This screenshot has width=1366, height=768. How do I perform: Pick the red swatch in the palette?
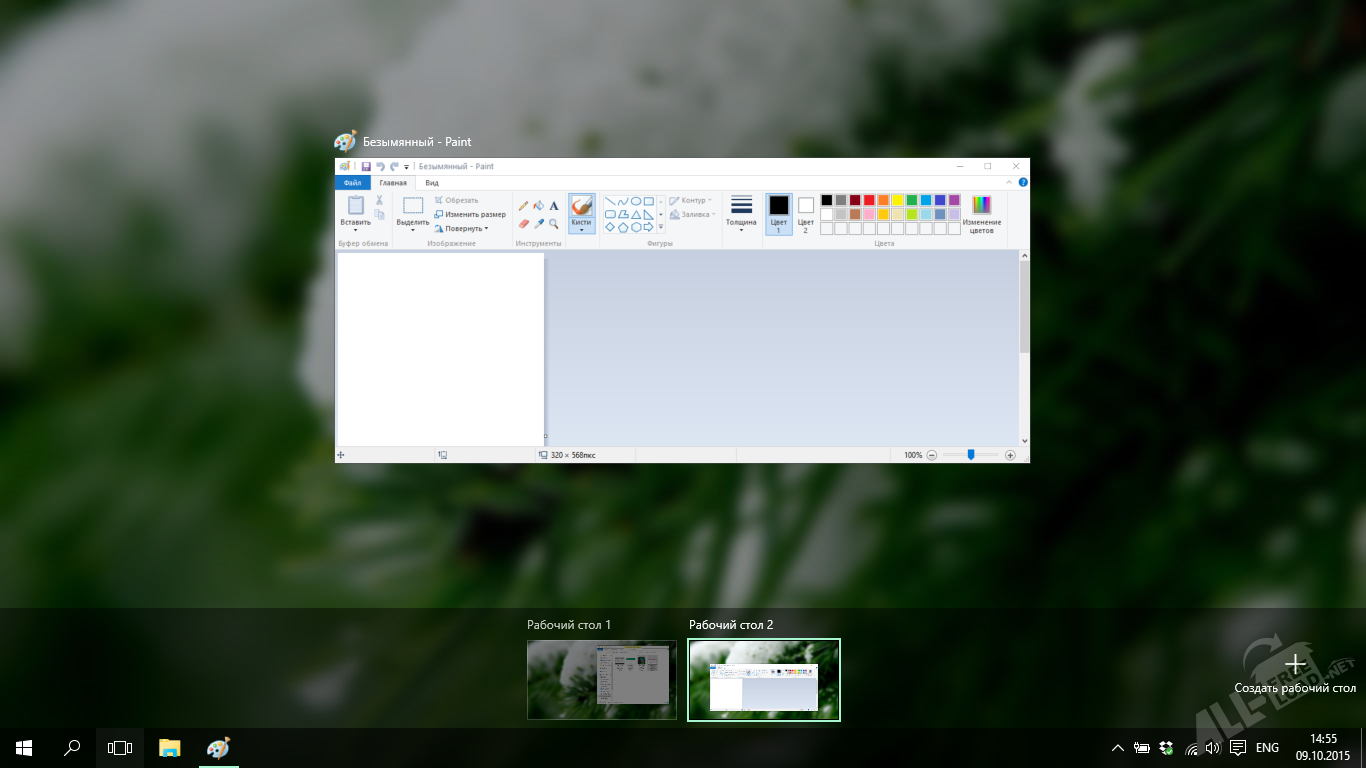point(869,200)
